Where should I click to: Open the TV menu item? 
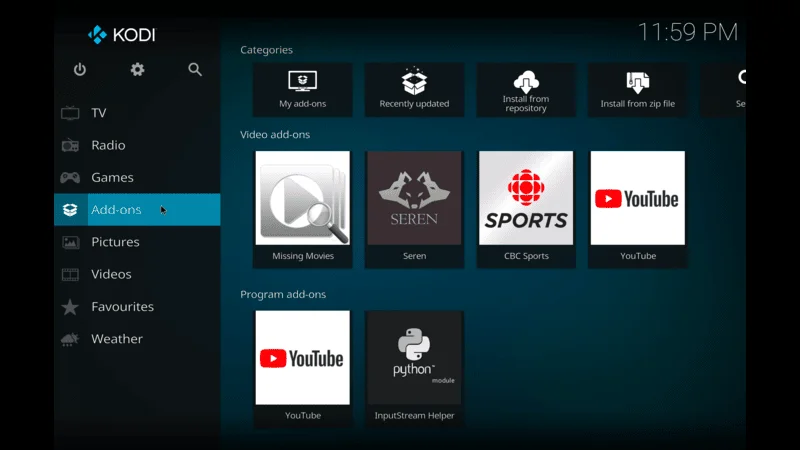click(137, 113)
